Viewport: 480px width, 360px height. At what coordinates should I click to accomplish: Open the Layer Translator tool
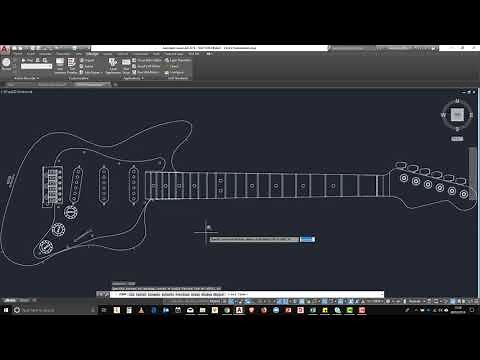178,60
